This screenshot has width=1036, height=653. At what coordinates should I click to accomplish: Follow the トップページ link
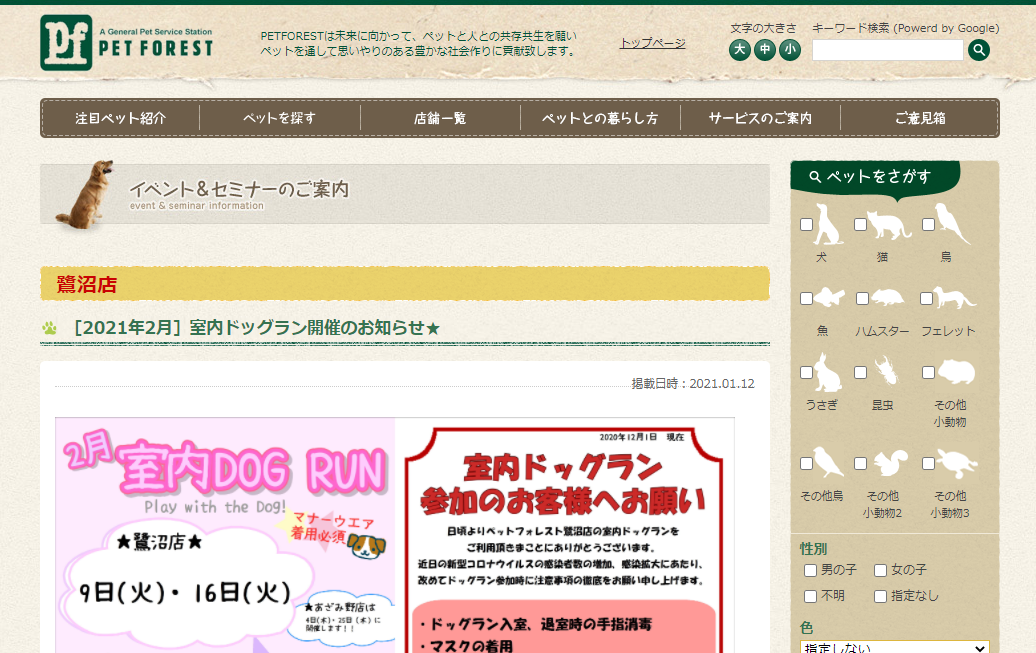pos(652,43)
